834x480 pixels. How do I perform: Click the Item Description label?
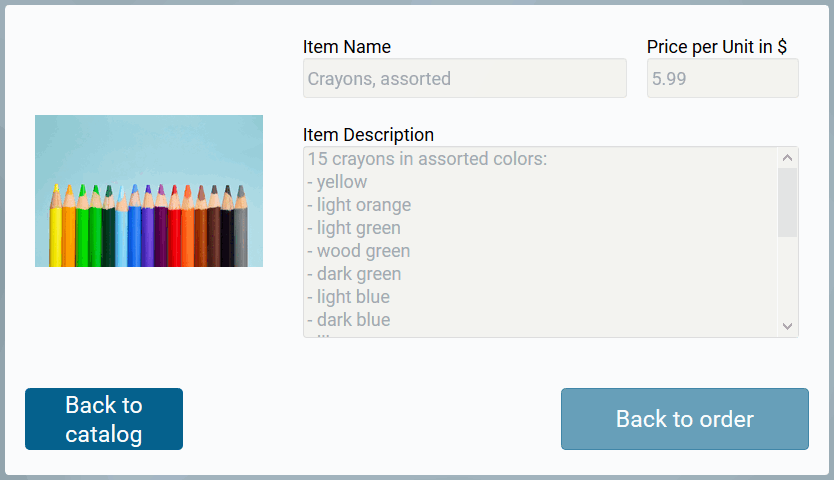[x=368, y=135]
